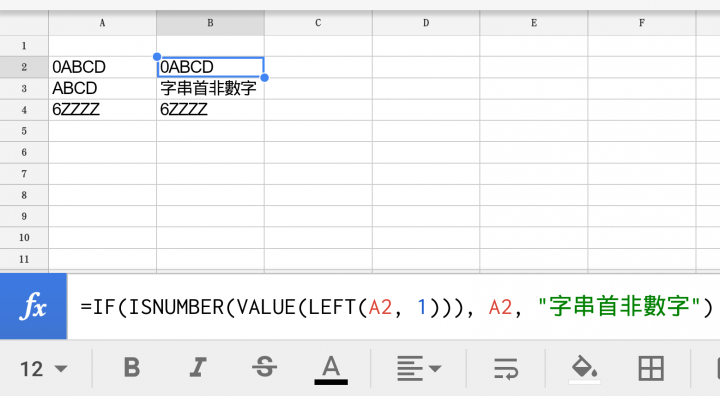Select row 2 header

pos(24,67)
